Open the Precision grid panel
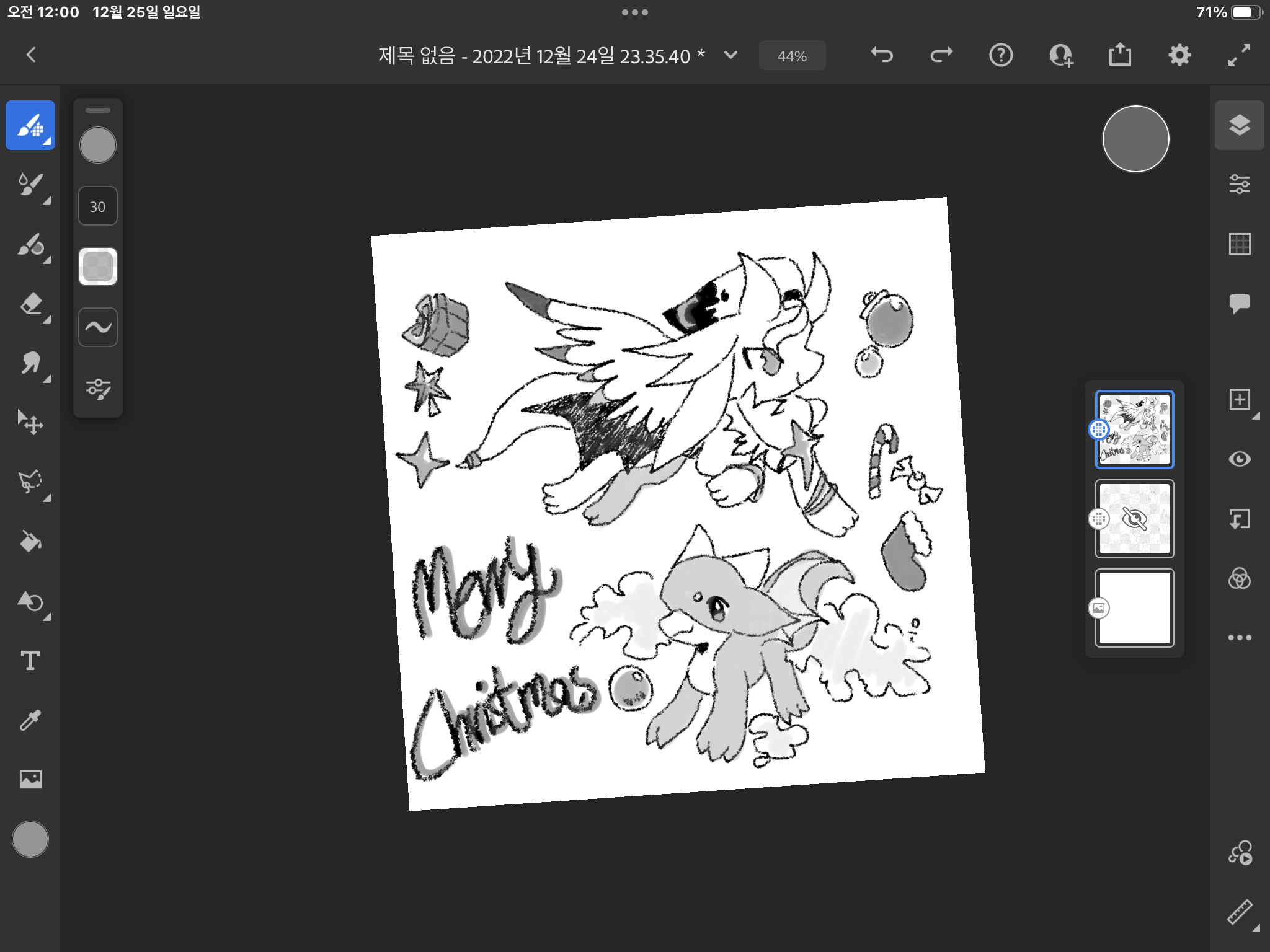This screenshot has height=952, width=1270. [x=1240, y=244]
